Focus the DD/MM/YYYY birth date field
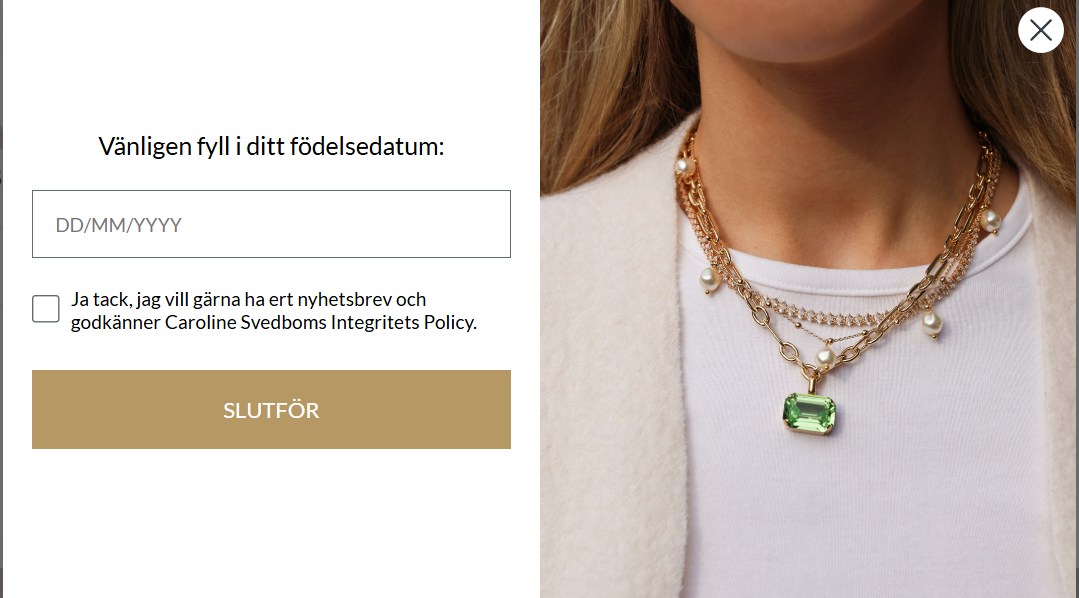Screen dimensions: 1079x598 (x=271, y=224)
